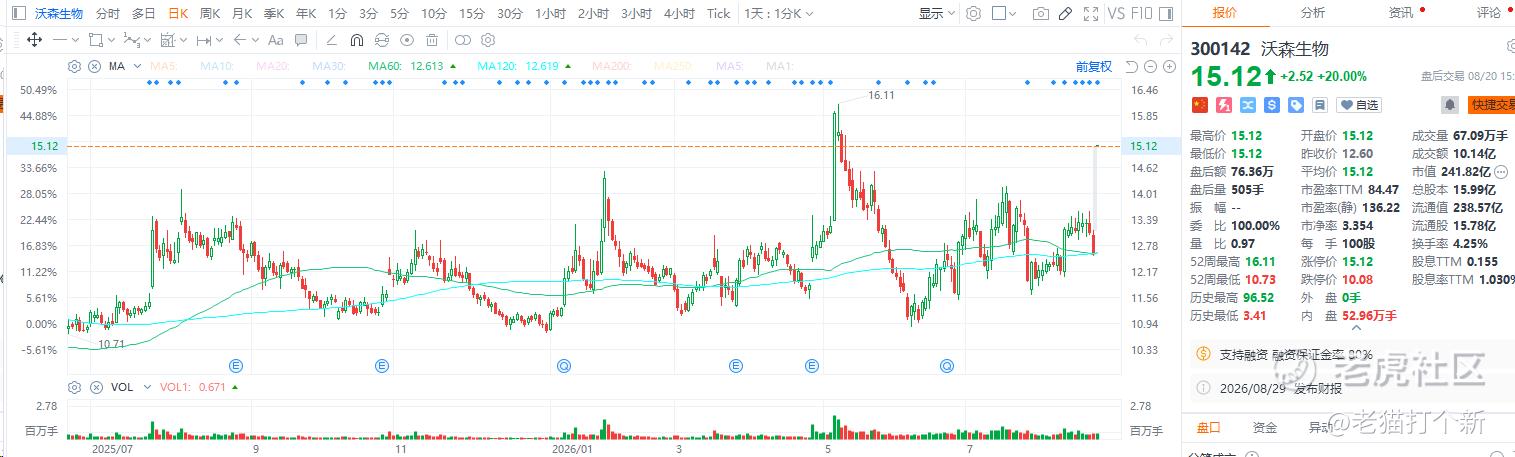This screenshot has height=457, width=1515.
Task: Open chart settings gear in top bar
Action: tap(973, 14)
